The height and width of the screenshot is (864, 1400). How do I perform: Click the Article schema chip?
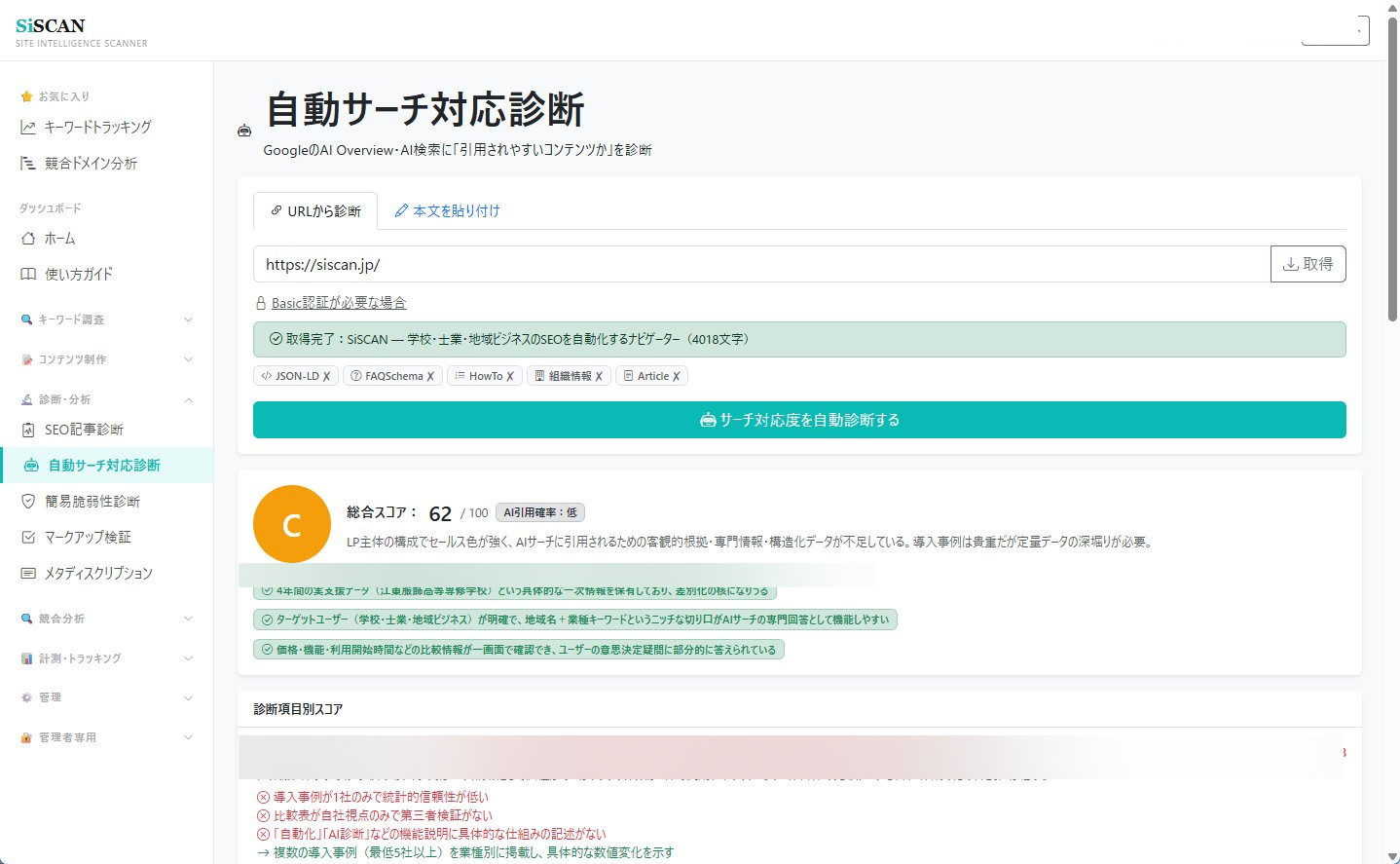tap(651, 376)
